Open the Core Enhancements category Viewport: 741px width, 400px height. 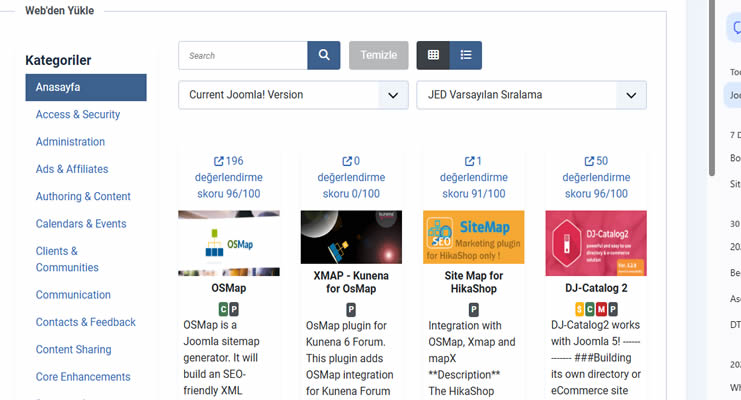pos(83,377)
